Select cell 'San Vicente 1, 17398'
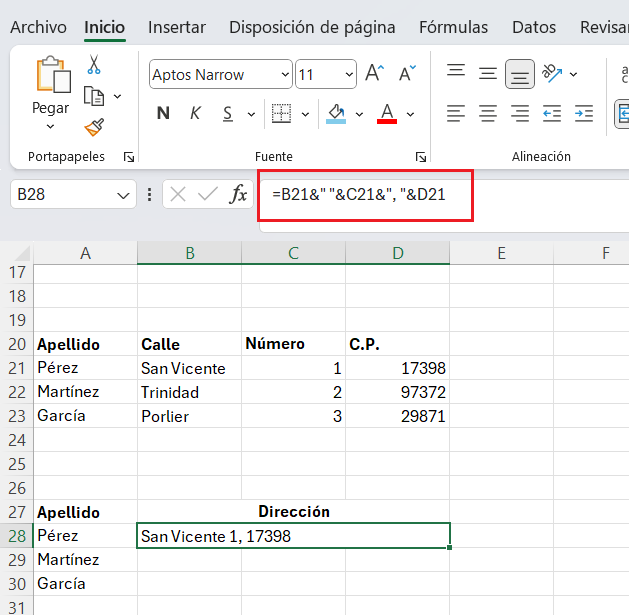 tap(294, 536)
